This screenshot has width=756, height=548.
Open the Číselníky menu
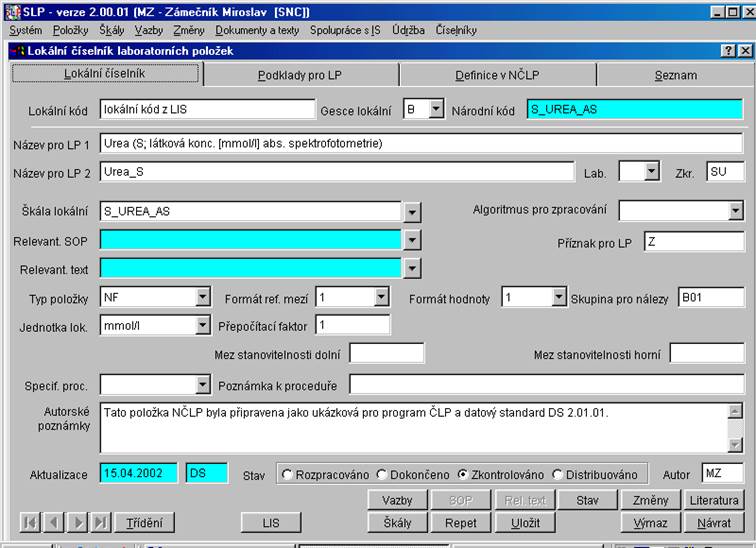[456, 30]
